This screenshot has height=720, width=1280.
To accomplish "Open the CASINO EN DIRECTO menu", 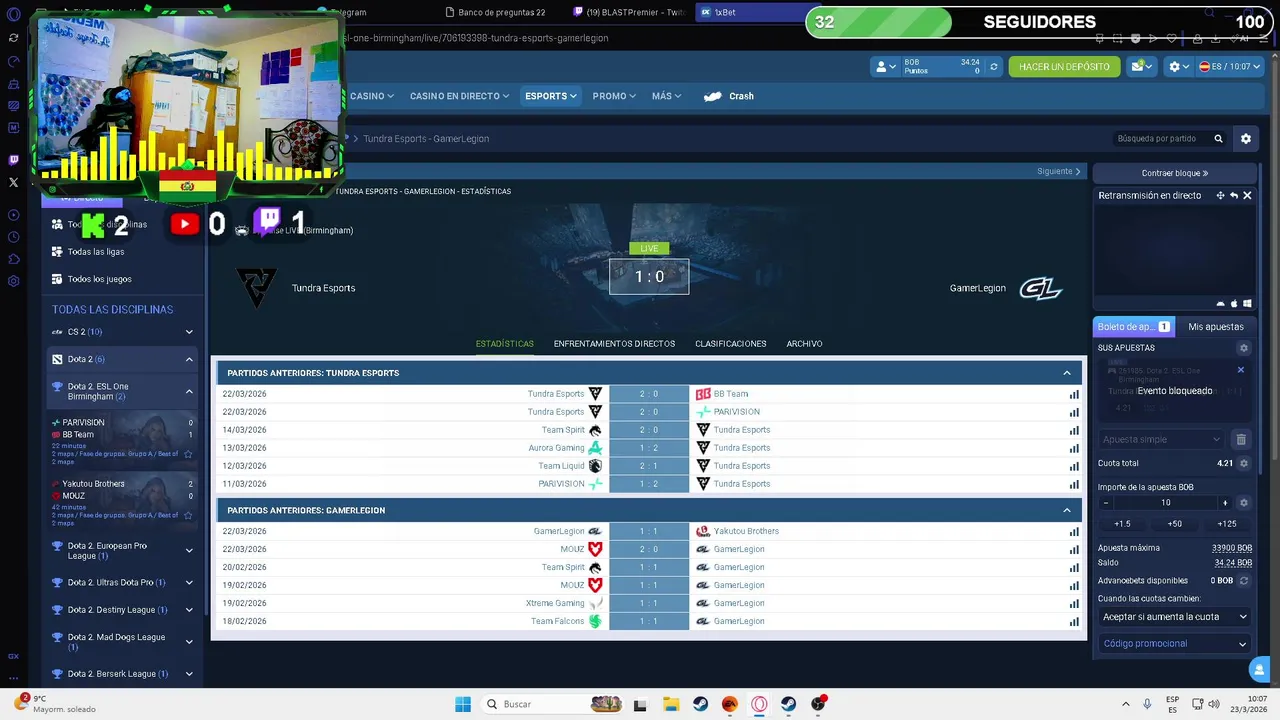I will pyautogui.click(x=459, y=96).
